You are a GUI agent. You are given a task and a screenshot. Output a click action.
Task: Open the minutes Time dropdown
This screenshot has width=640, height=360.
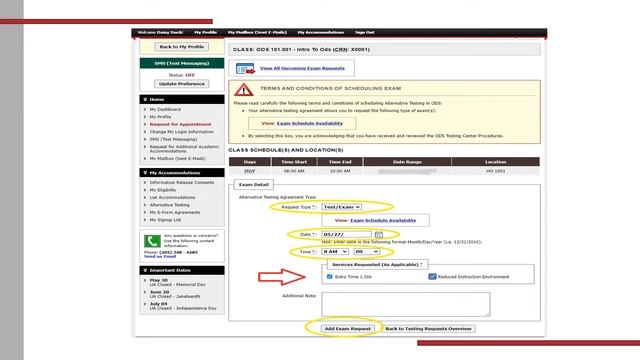[x=367, y=252]
